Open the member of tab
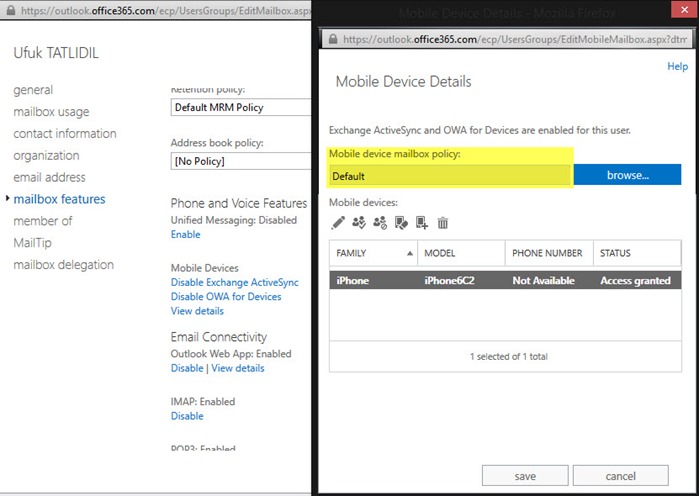699x496 pixels. click(43, 221)
